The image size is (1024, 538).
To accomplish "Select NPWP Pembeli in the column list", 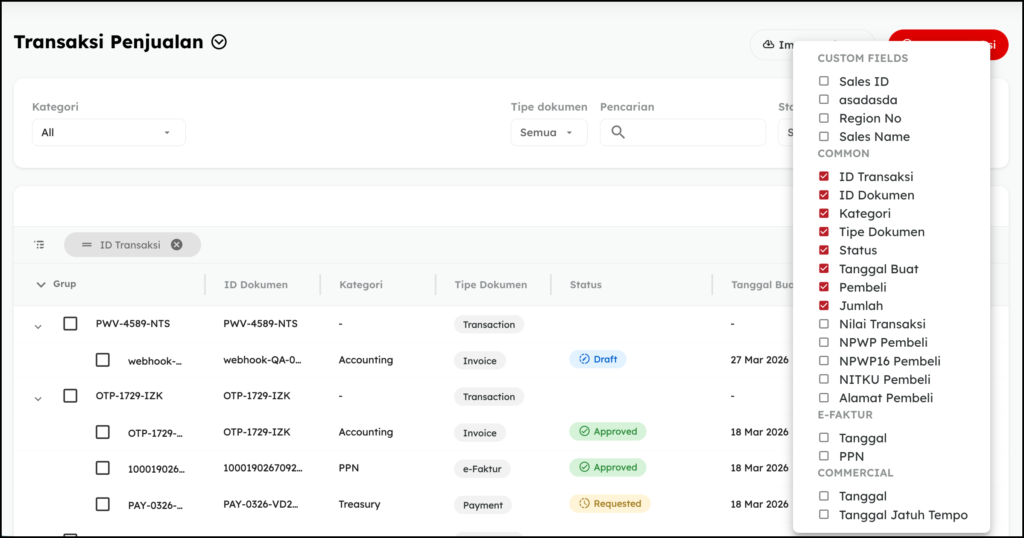I will (x=824, y=343).
